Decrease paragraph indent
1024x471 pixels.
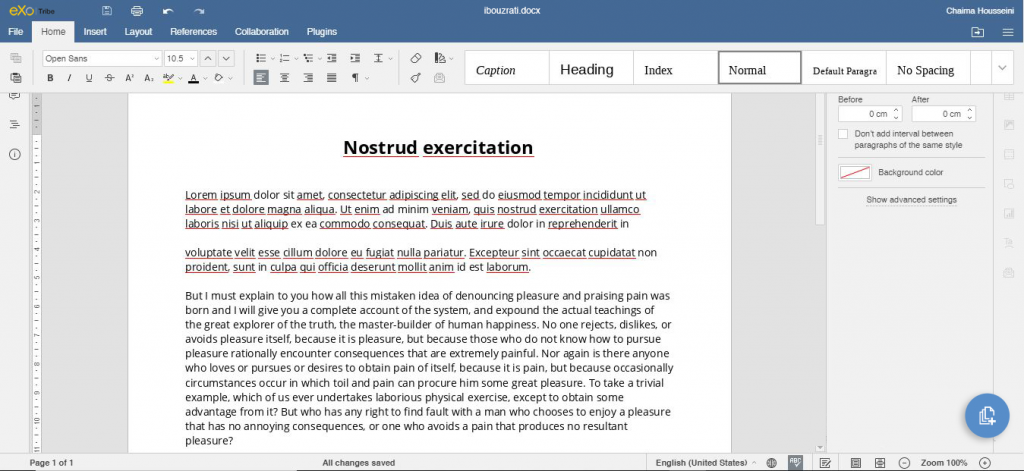[332, 58]
